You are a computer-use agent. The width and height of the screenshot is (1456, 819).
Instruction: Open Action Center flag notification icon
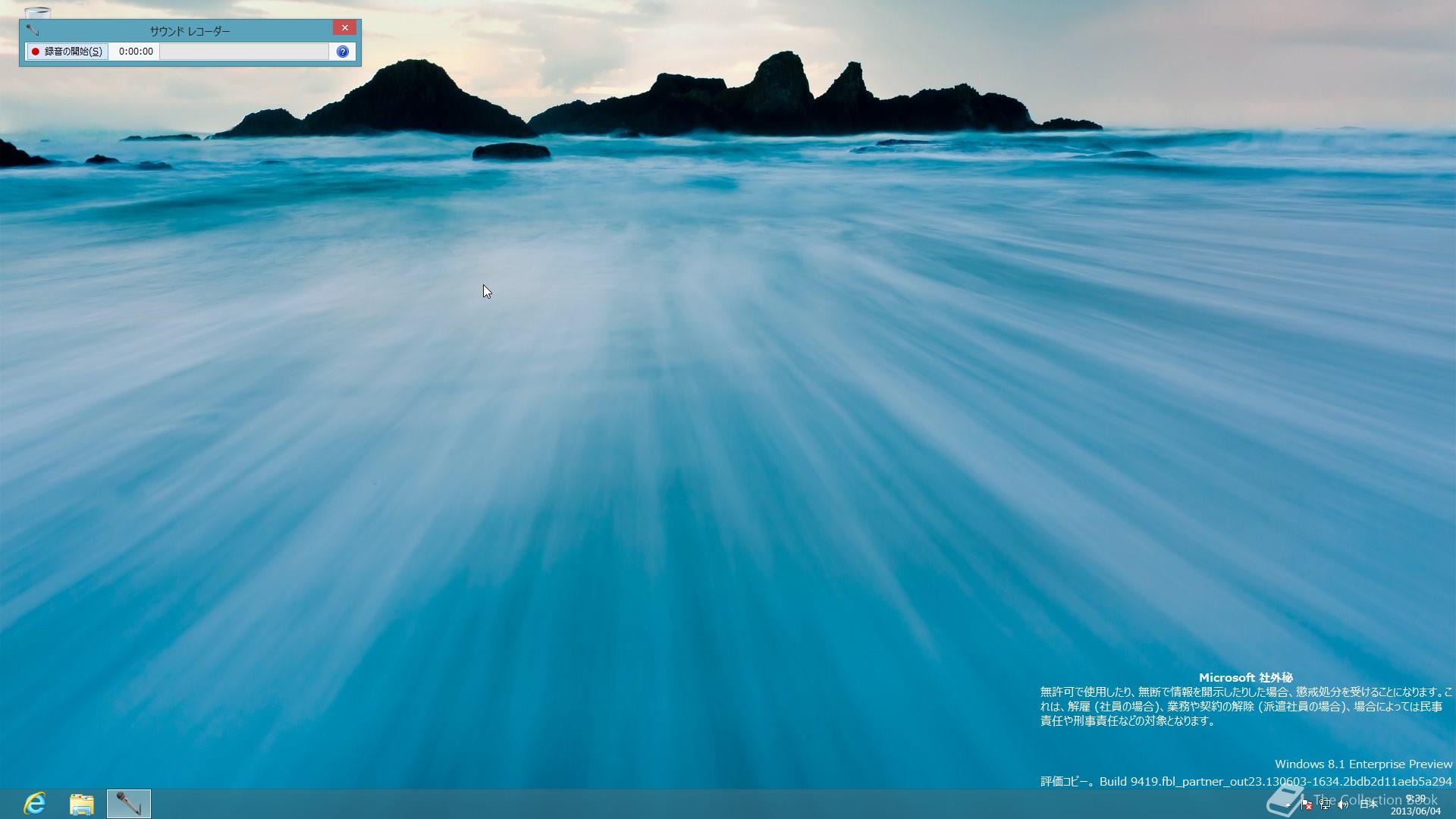pos(1306,805)
